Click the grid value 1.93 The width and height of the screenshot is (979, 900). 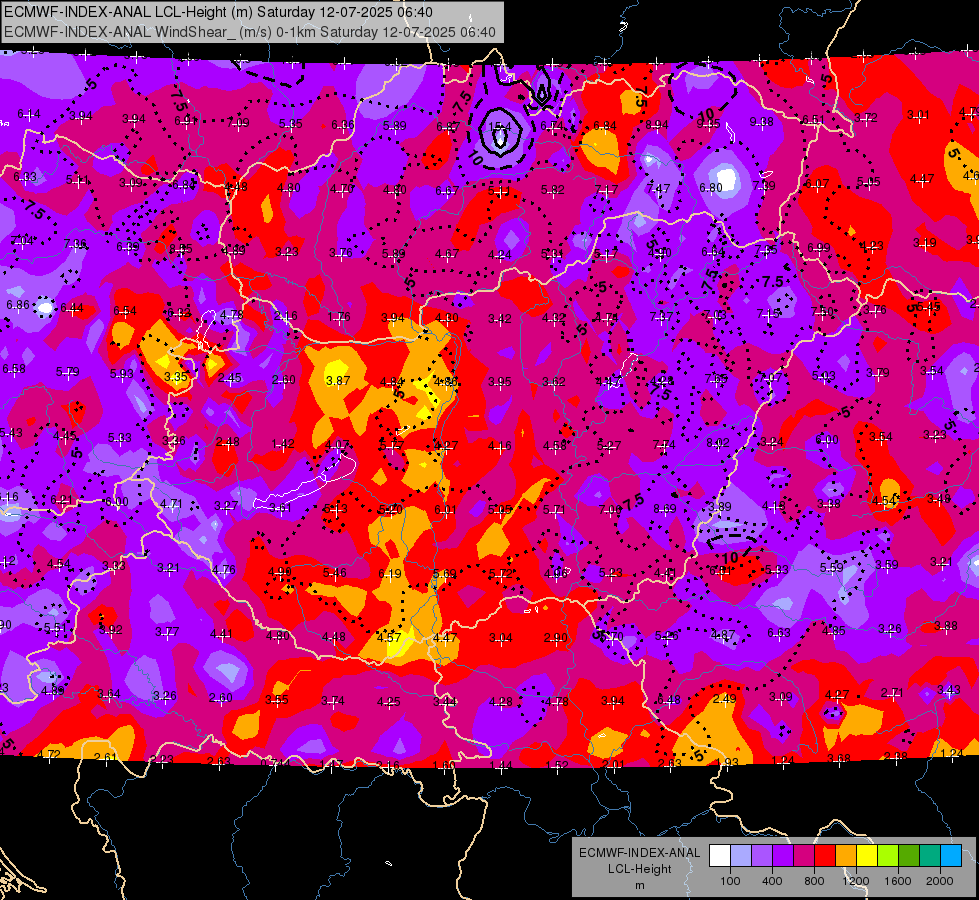pyautogui.click(x=727, y=762)
